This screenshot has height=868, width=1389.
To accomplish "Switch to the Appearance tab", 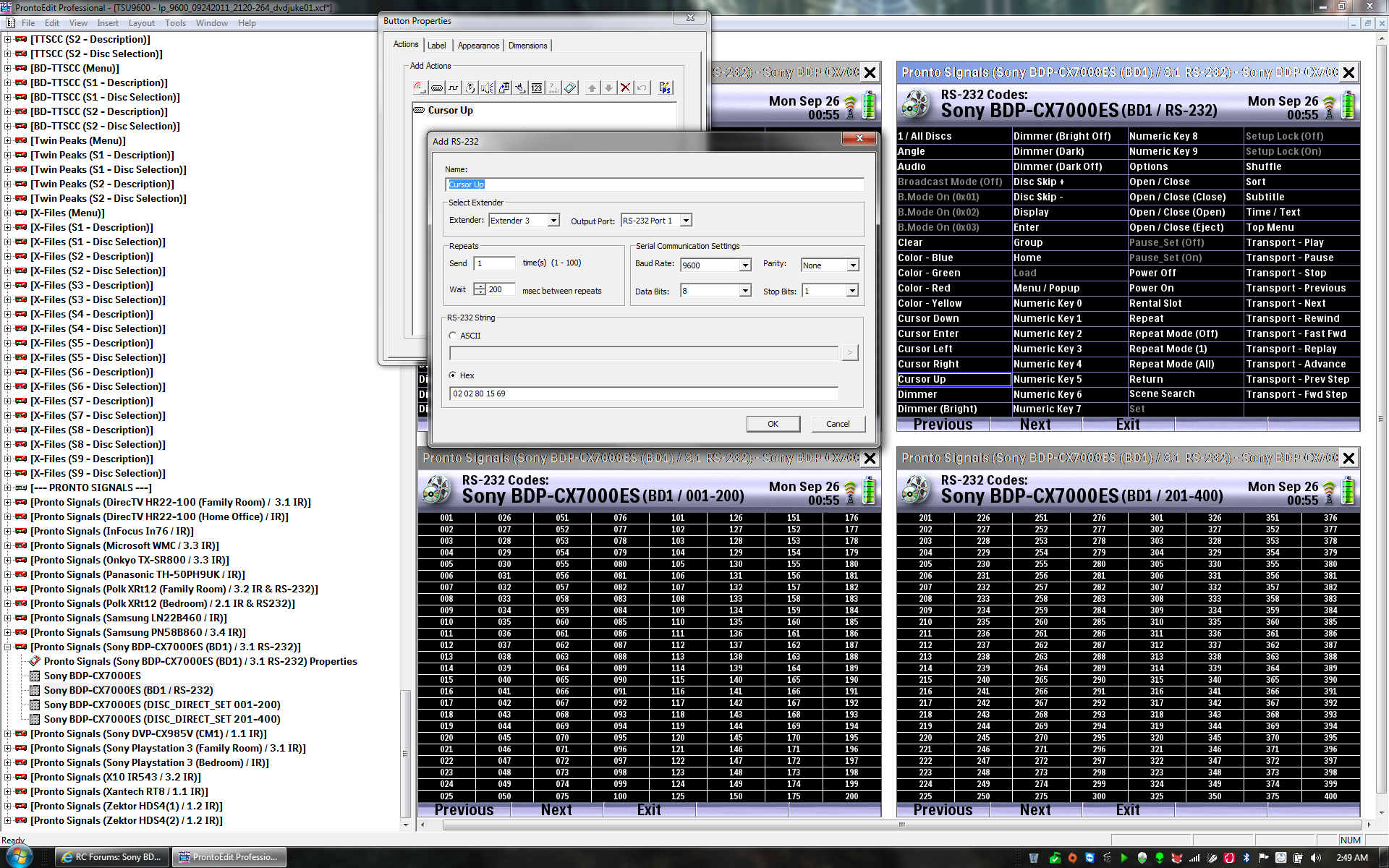I will (x=478, y=46).
